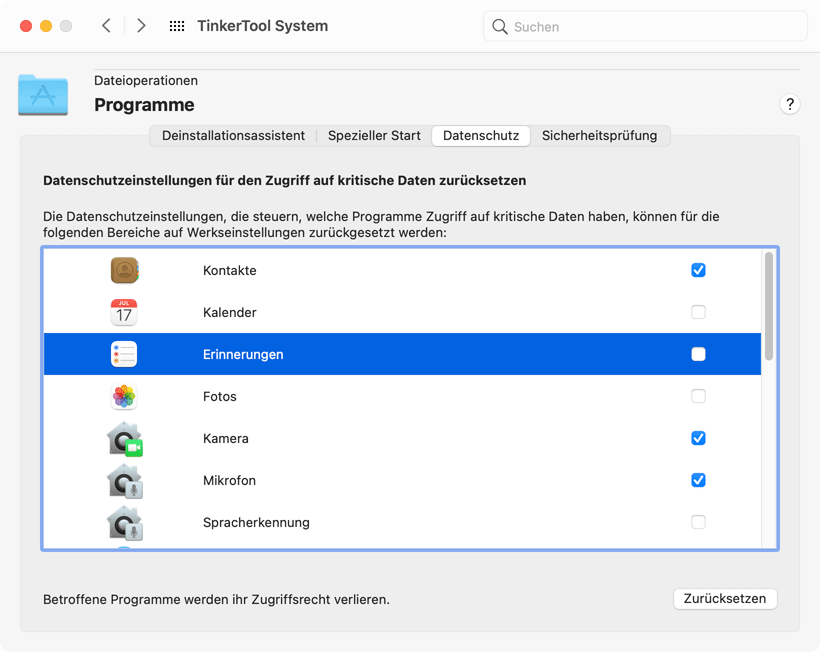Screen dimensions: 820x652
Task: Click the TinkerTool System window title
Action: pyautogui.click(x=263, y=26)
